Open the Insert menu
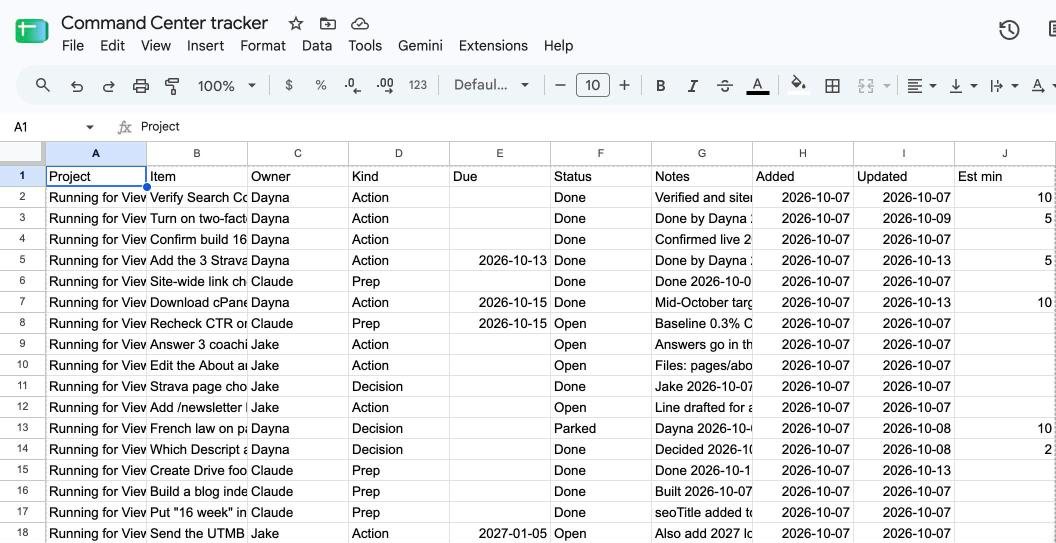 pos(205,46)
